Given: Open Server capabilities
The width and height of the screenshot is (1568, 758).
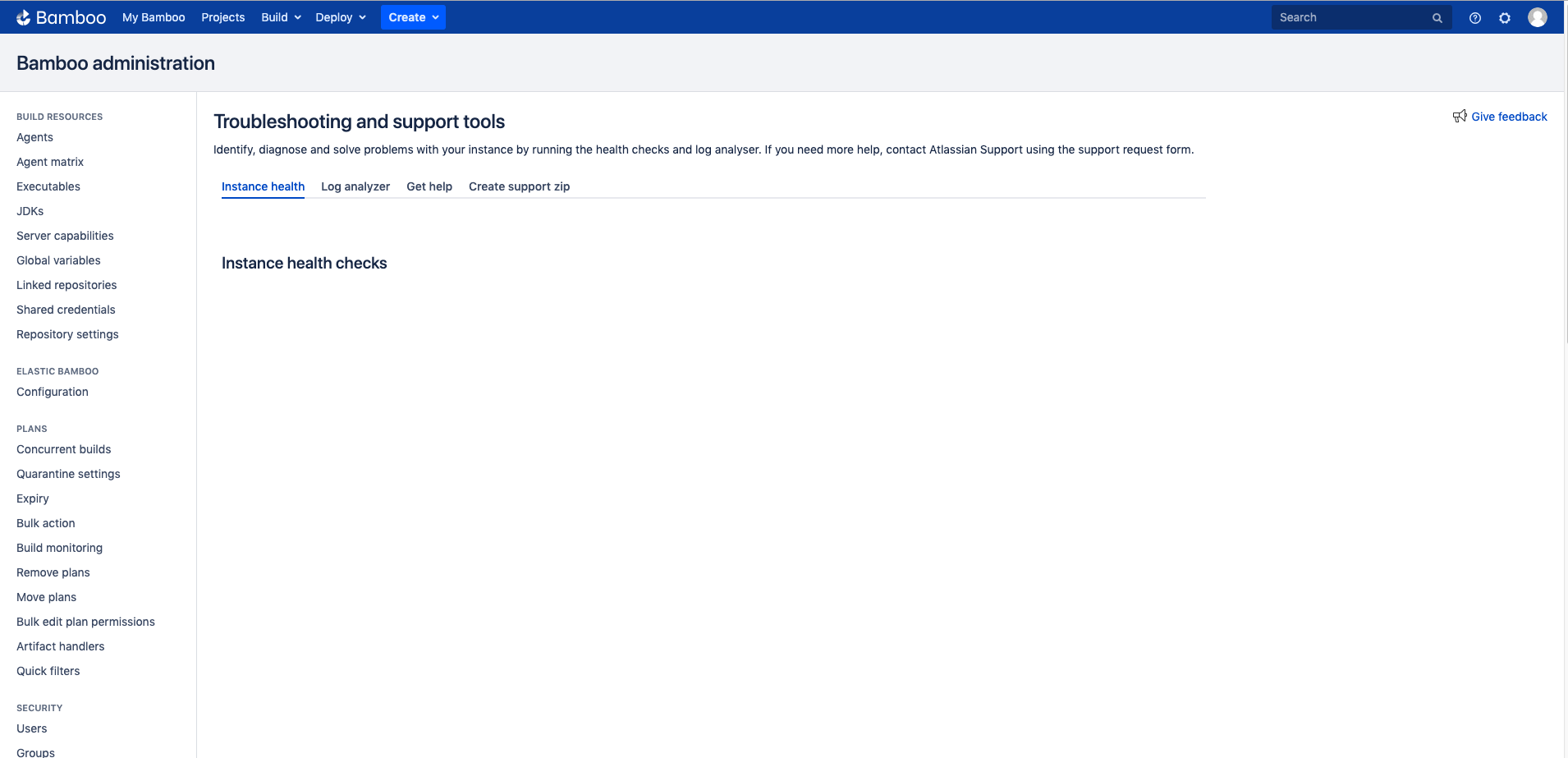Looking at the screenshot, I should (65, 236).
